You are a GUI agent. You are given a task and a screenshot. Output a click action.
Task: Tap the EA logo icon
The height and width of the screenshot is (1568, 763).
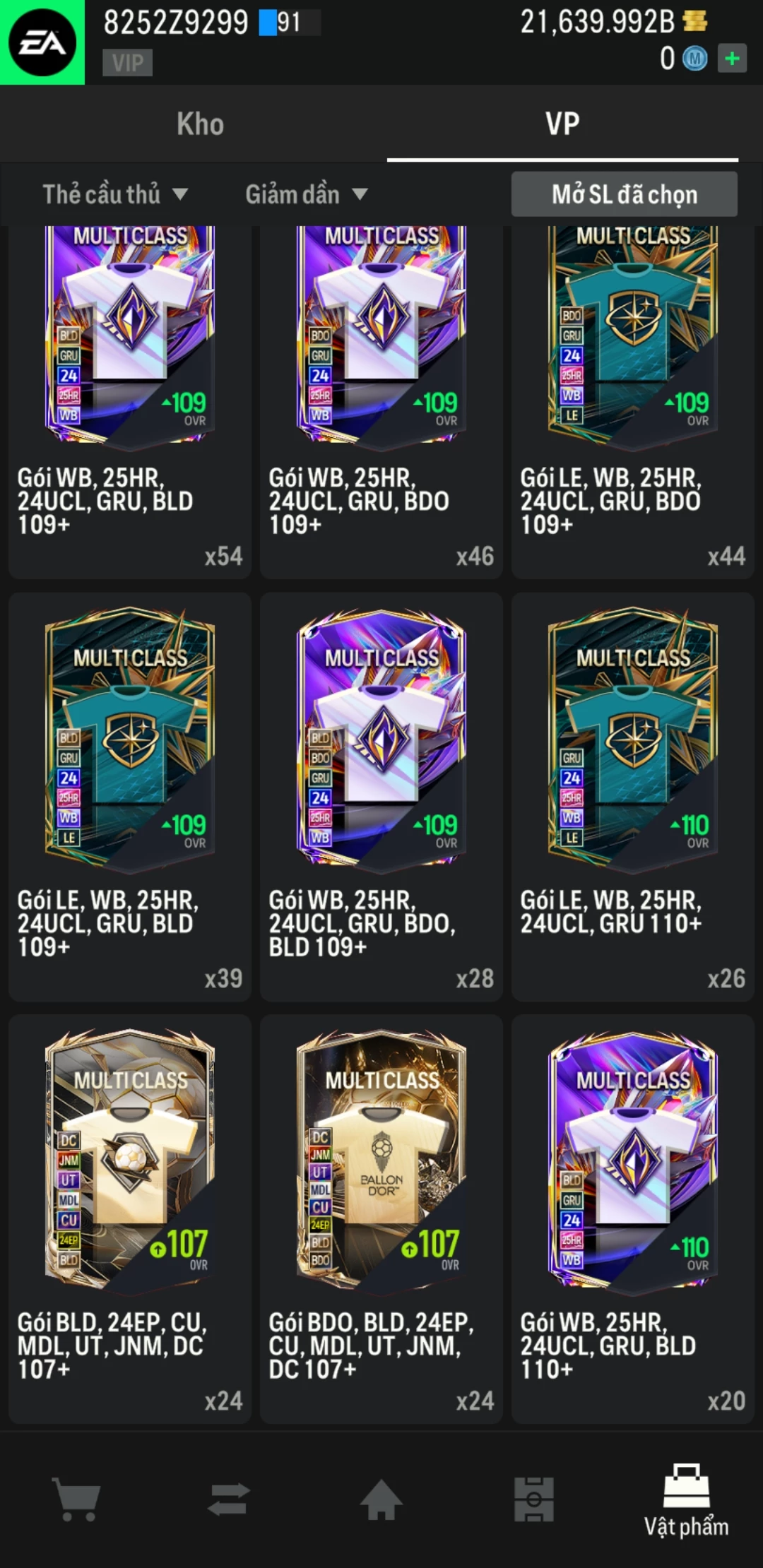42,42
